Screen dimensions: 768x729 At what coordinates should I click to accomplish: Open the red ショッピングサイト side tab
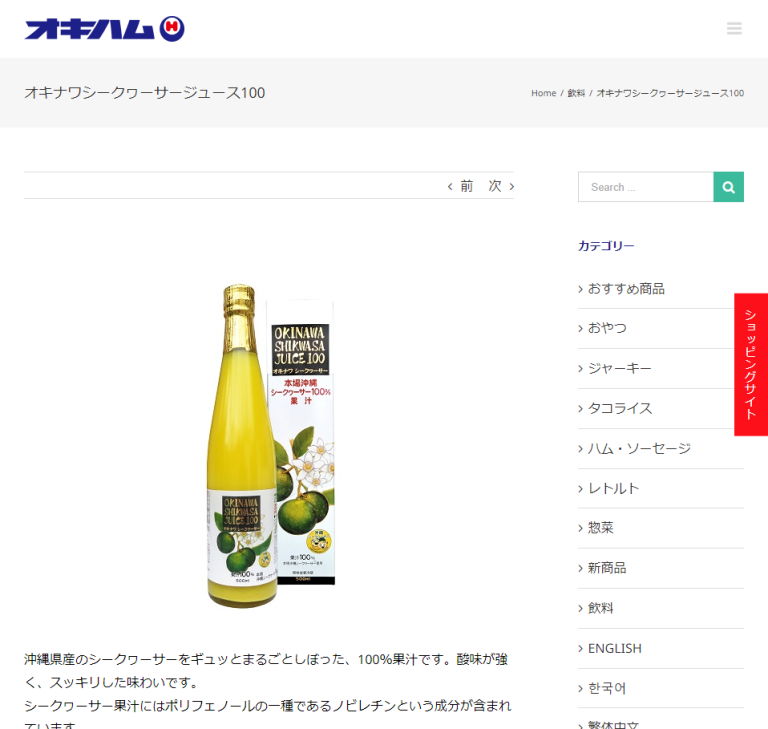tap(751, 364)
